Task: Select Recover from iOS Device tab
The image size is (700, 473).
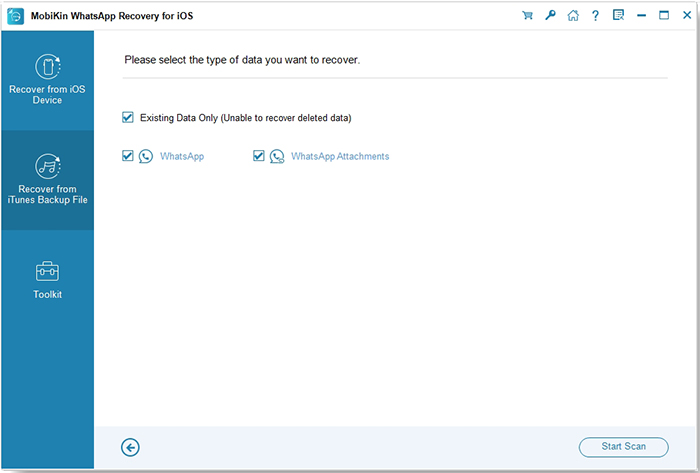Action: pos(47,80)
